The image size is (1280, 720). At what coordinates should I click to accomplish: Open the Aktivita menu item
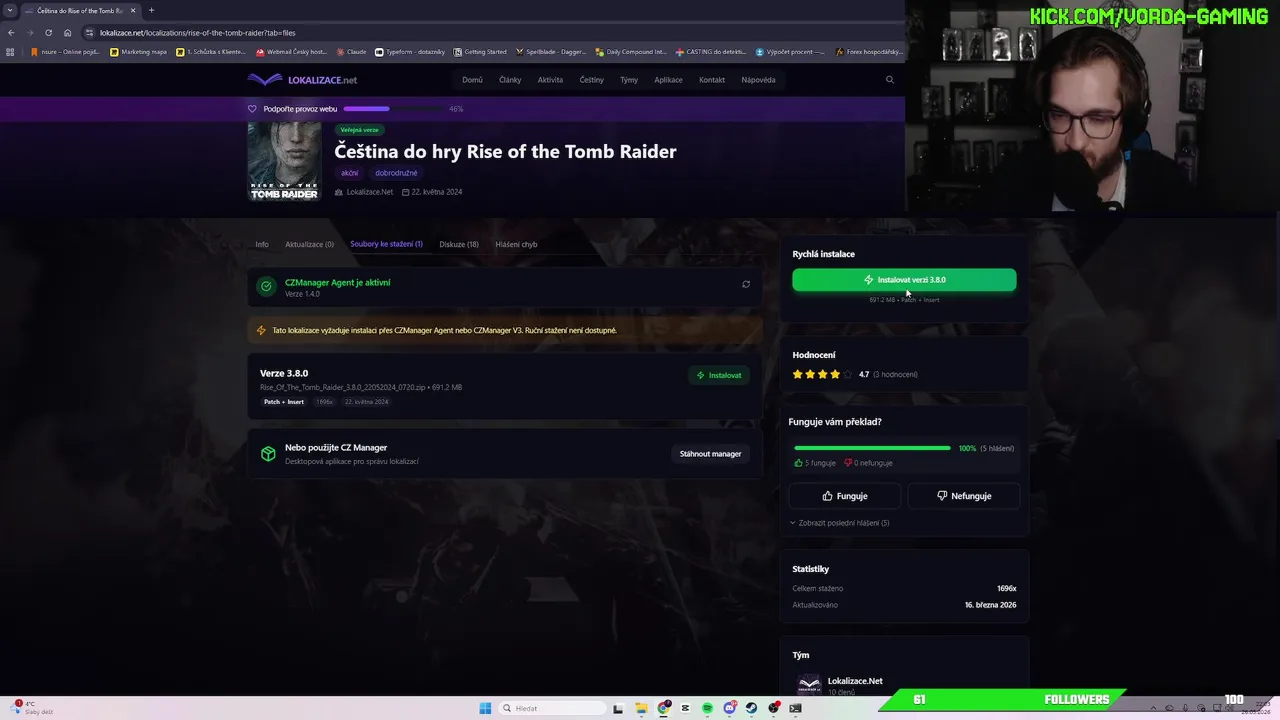550,80
